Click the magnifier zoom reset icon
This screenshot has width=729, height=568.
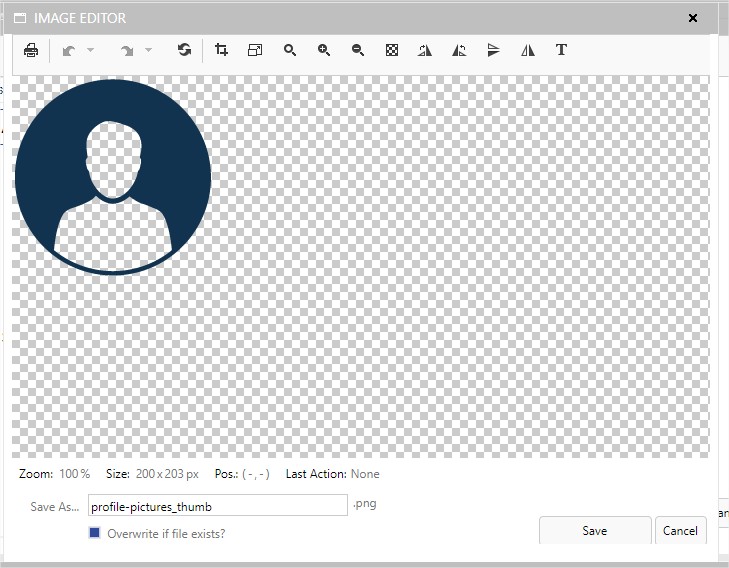click(x=290, y=50)
